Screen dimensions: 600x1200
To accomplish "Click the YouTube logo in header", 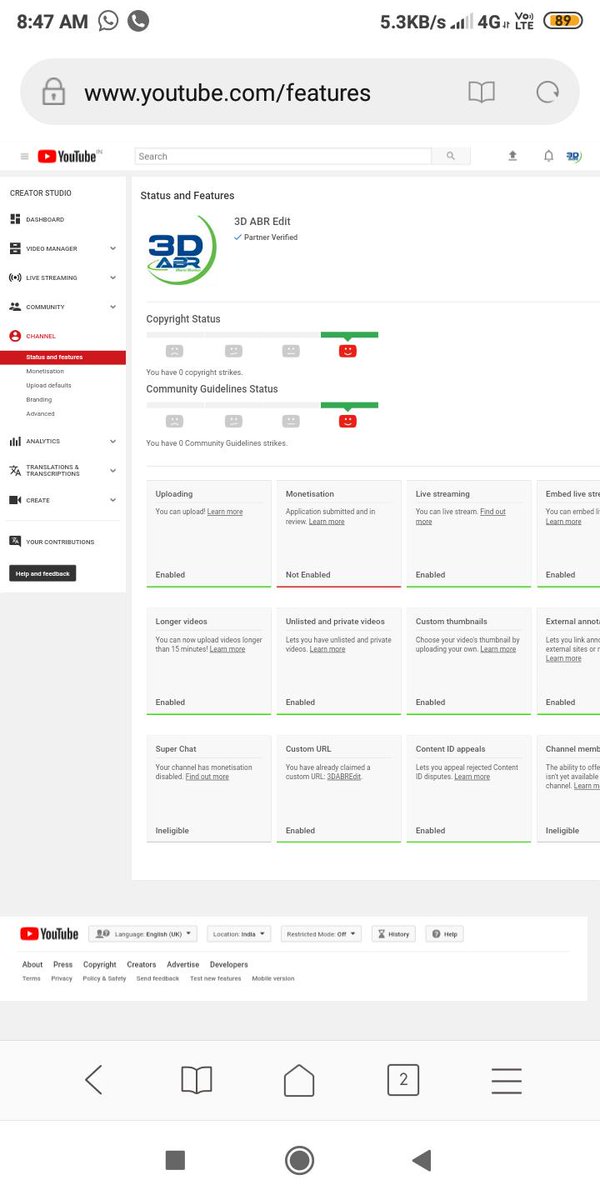I will (69, 156).
